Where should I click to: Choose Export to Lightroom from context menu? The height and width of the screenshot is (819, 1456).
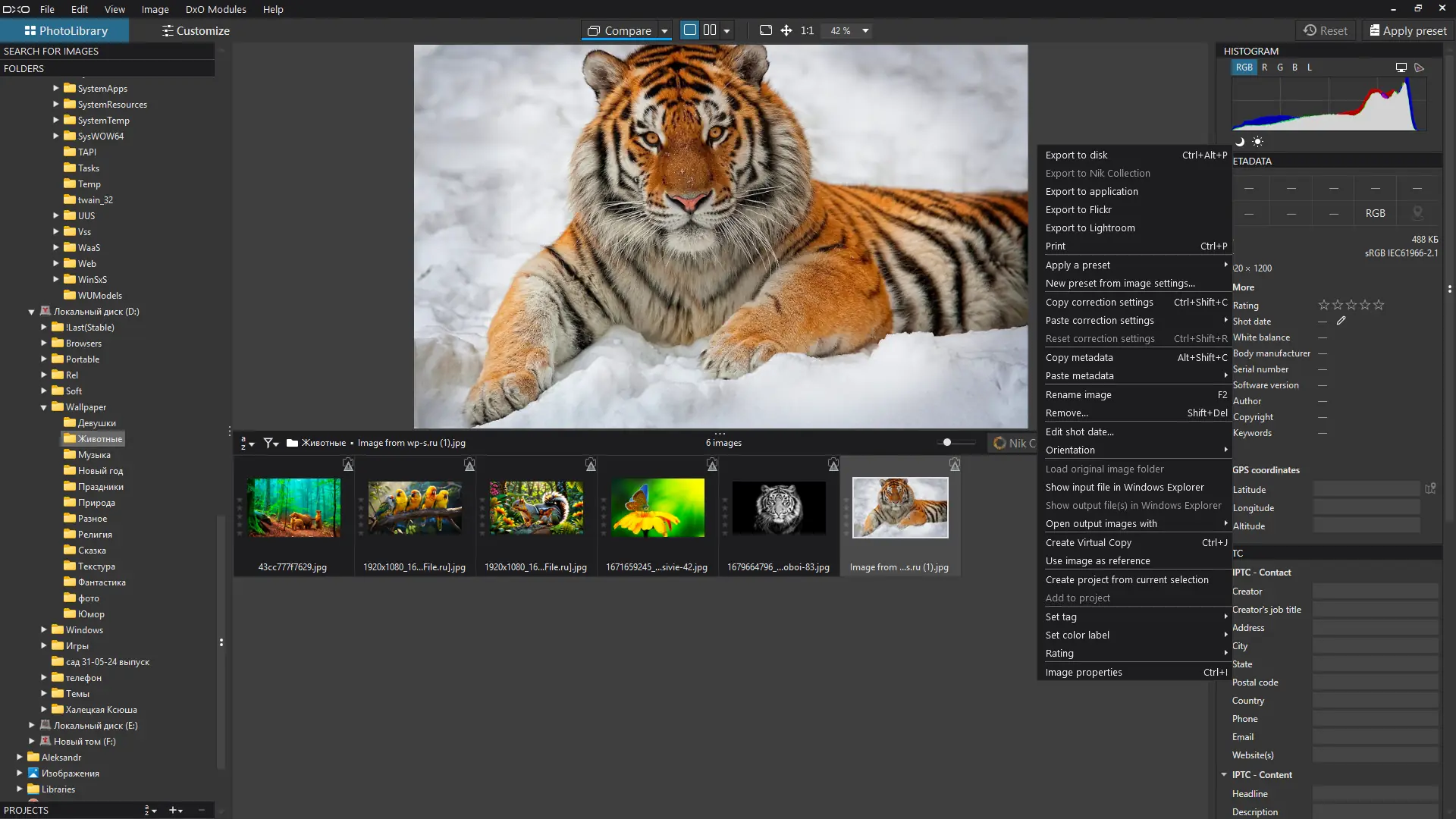(x=1090, y=227)
